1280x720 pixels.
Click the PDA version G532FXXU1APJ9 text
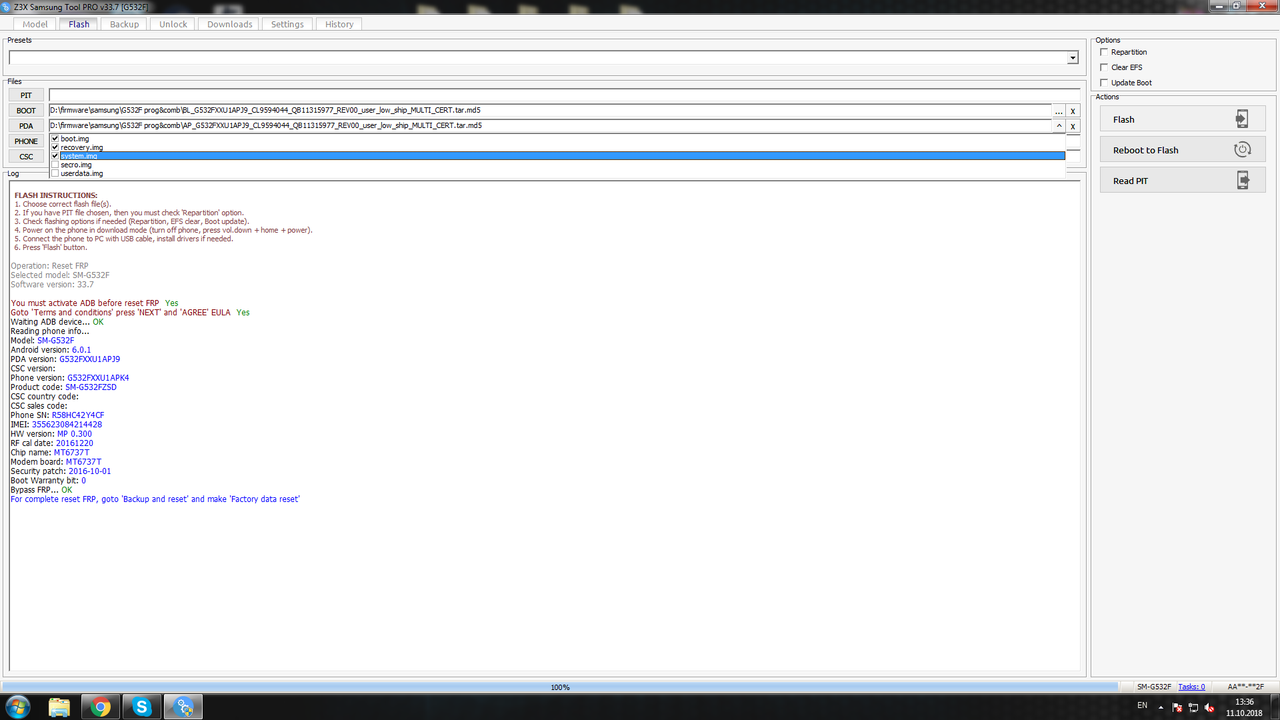(90, 359)
